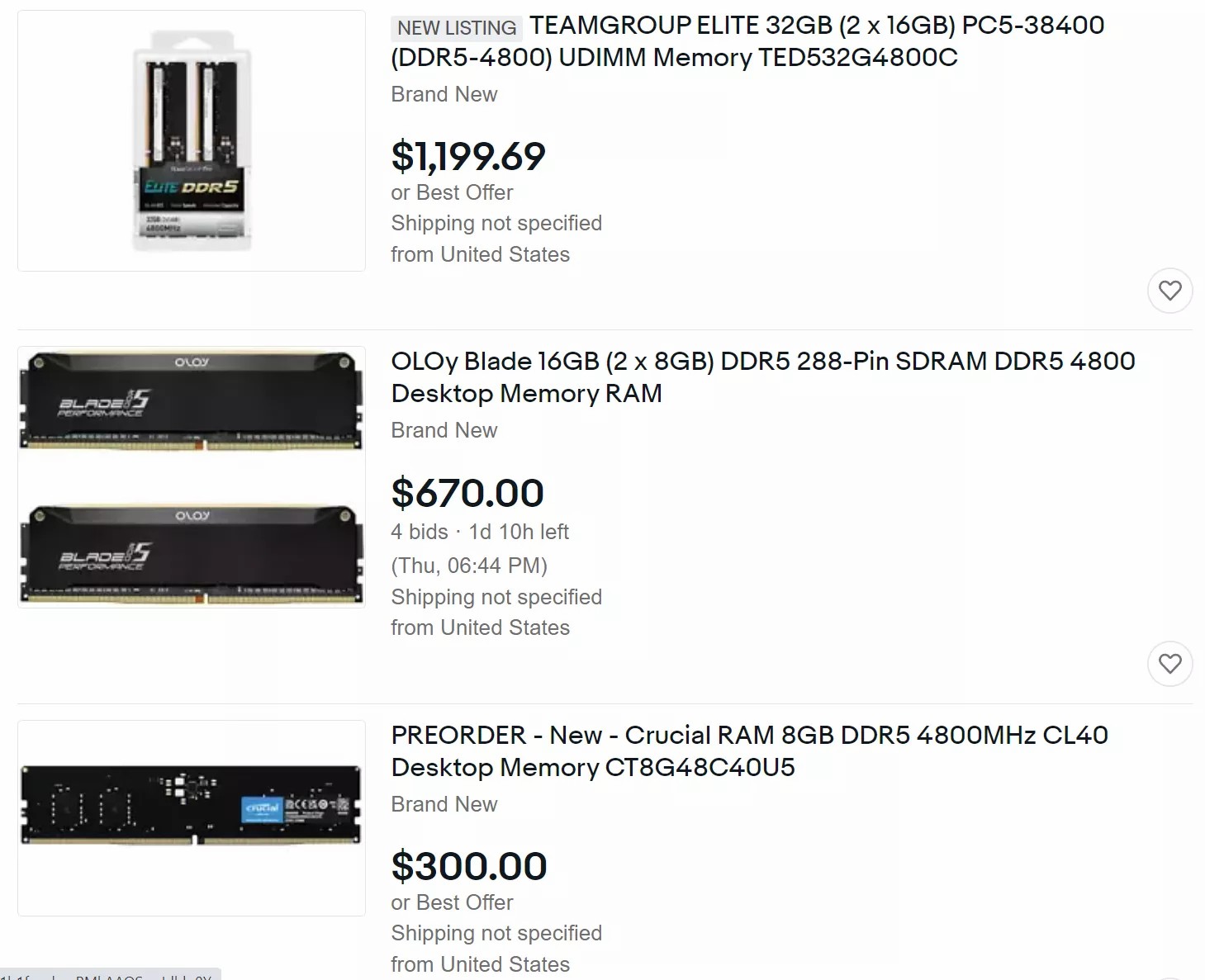Click the 4 bids text
Viewport: 1205px width, 980px height.
point(420,532)
